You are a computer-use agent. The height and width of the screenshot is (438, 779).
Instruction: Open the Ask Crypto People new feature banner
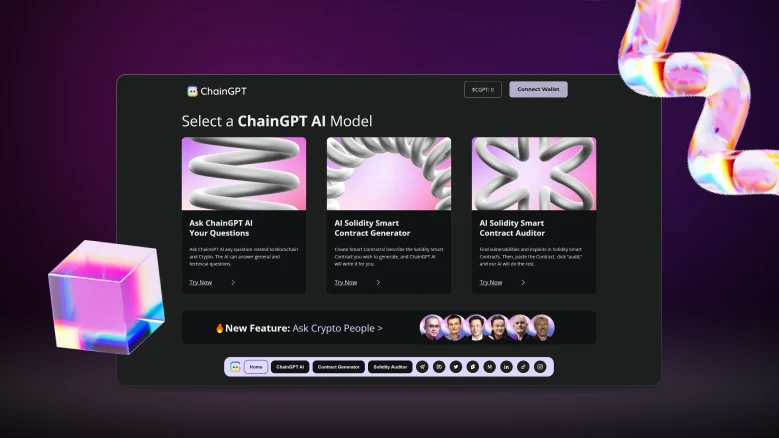click(389, 328)
